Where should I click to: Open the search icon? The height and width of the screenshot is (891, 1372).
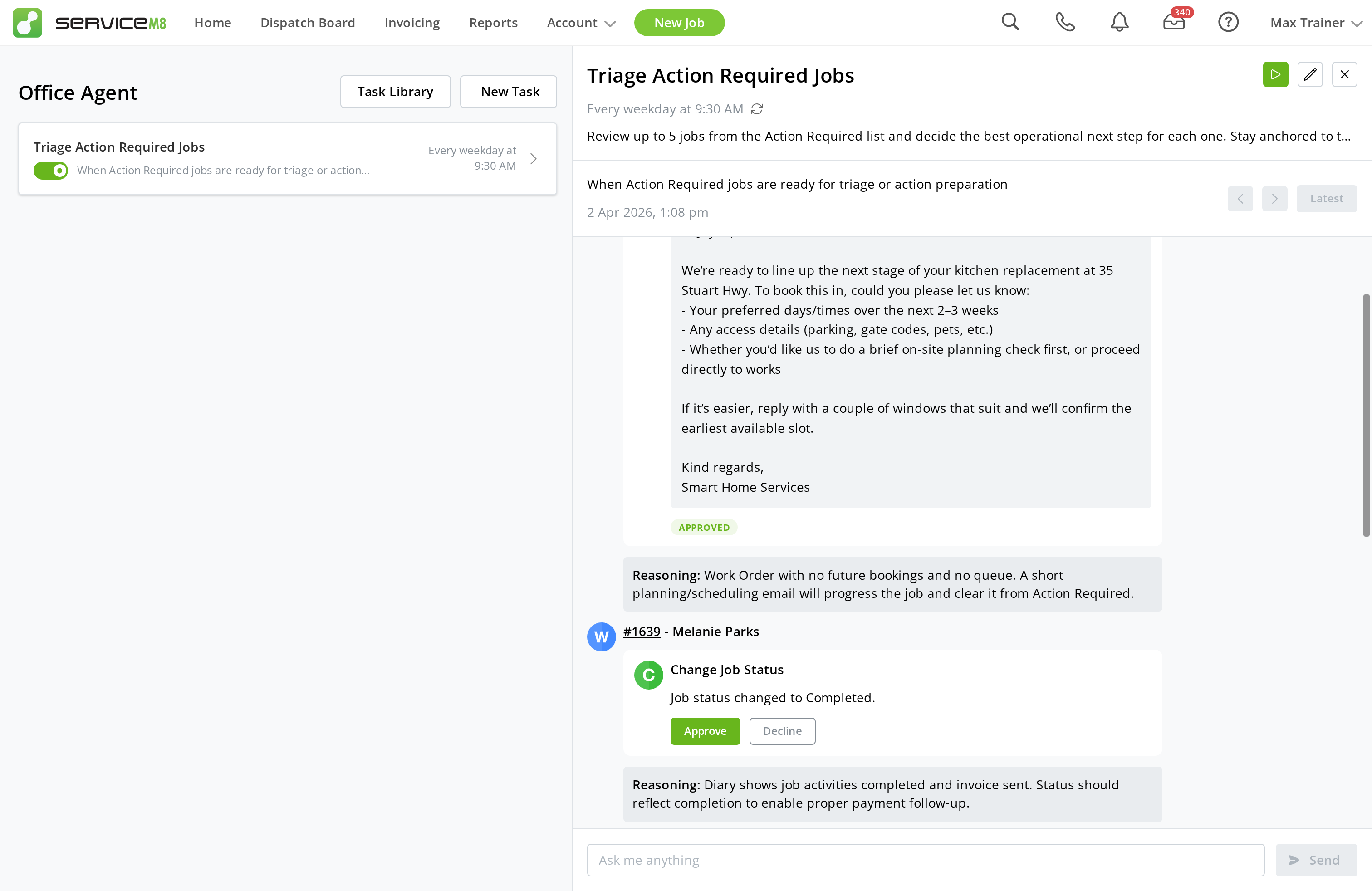coord(1010,22)
